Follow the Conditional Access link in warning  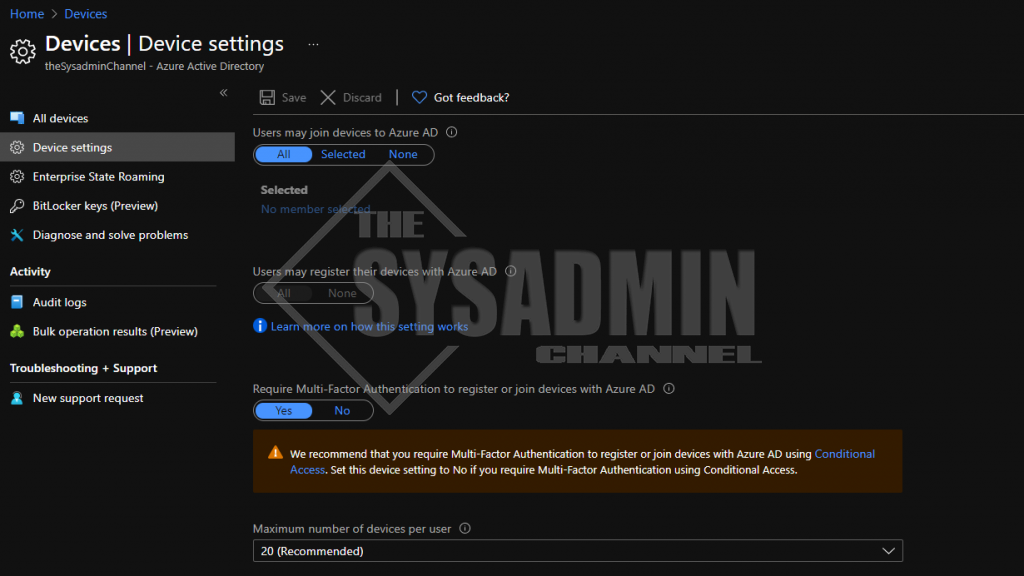tap(844, 454)
